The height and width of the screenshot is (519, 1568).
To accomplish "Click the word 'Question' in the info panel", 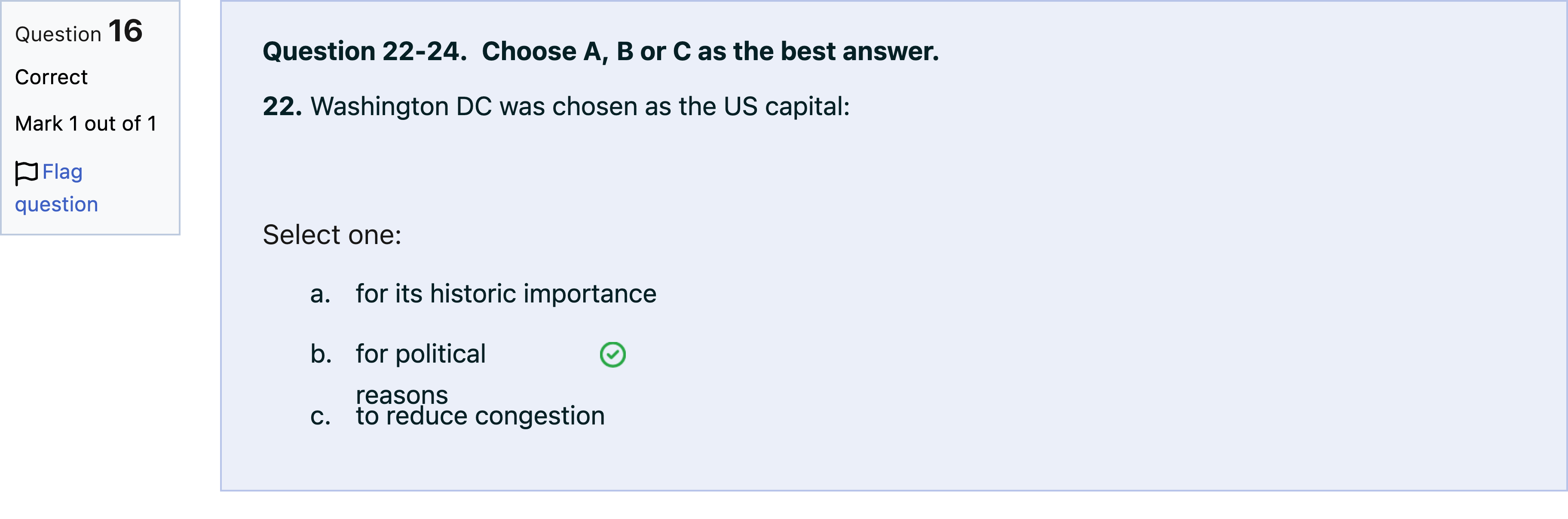I will point(58,35).
